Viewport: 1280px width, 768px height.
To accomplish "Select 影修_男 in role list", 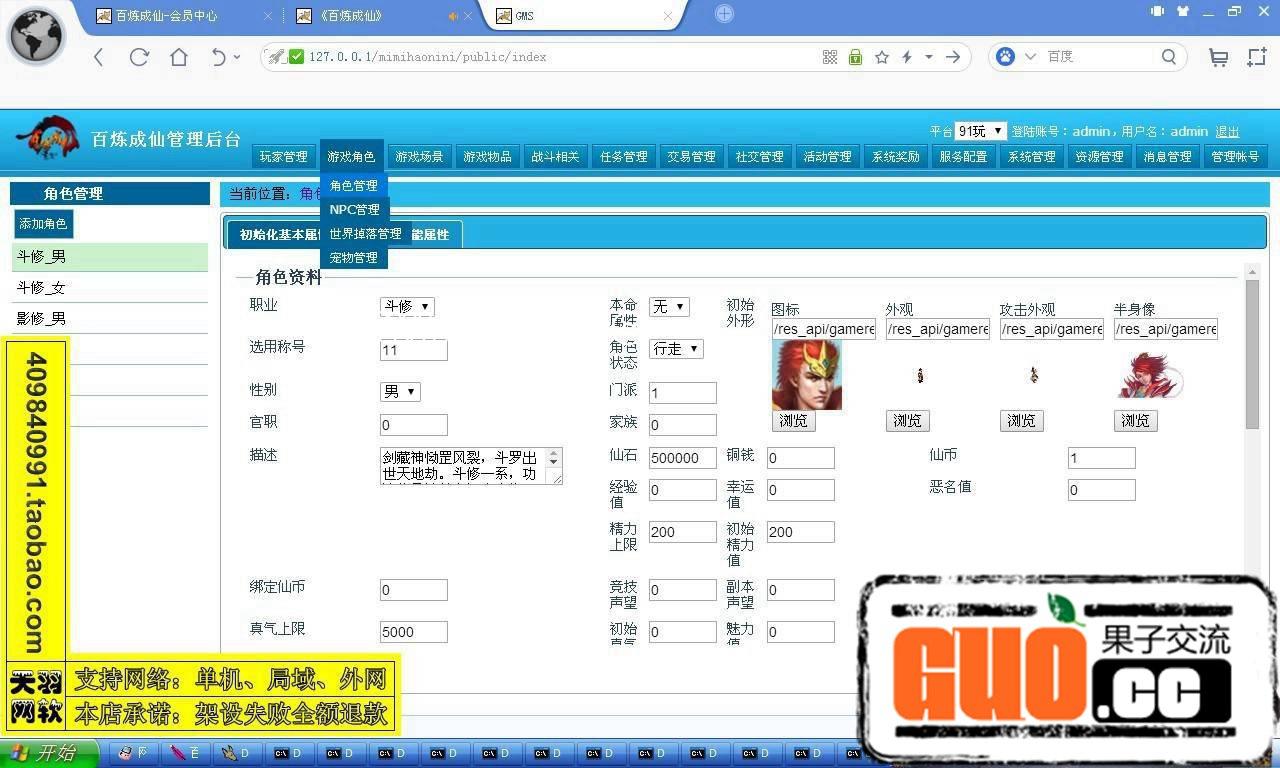I will (110, 318).
